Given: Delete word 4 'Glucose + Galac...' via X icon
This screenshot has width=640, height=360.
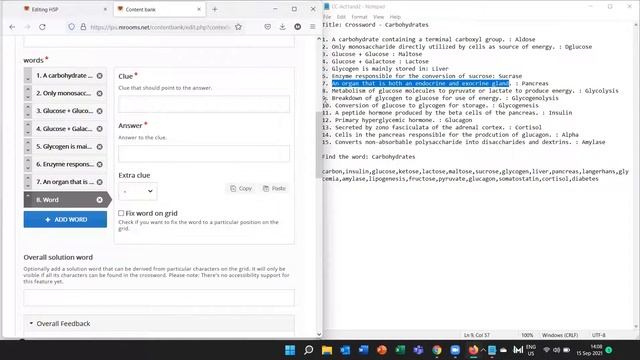Looking at the screenshot, I should point(100,129).
